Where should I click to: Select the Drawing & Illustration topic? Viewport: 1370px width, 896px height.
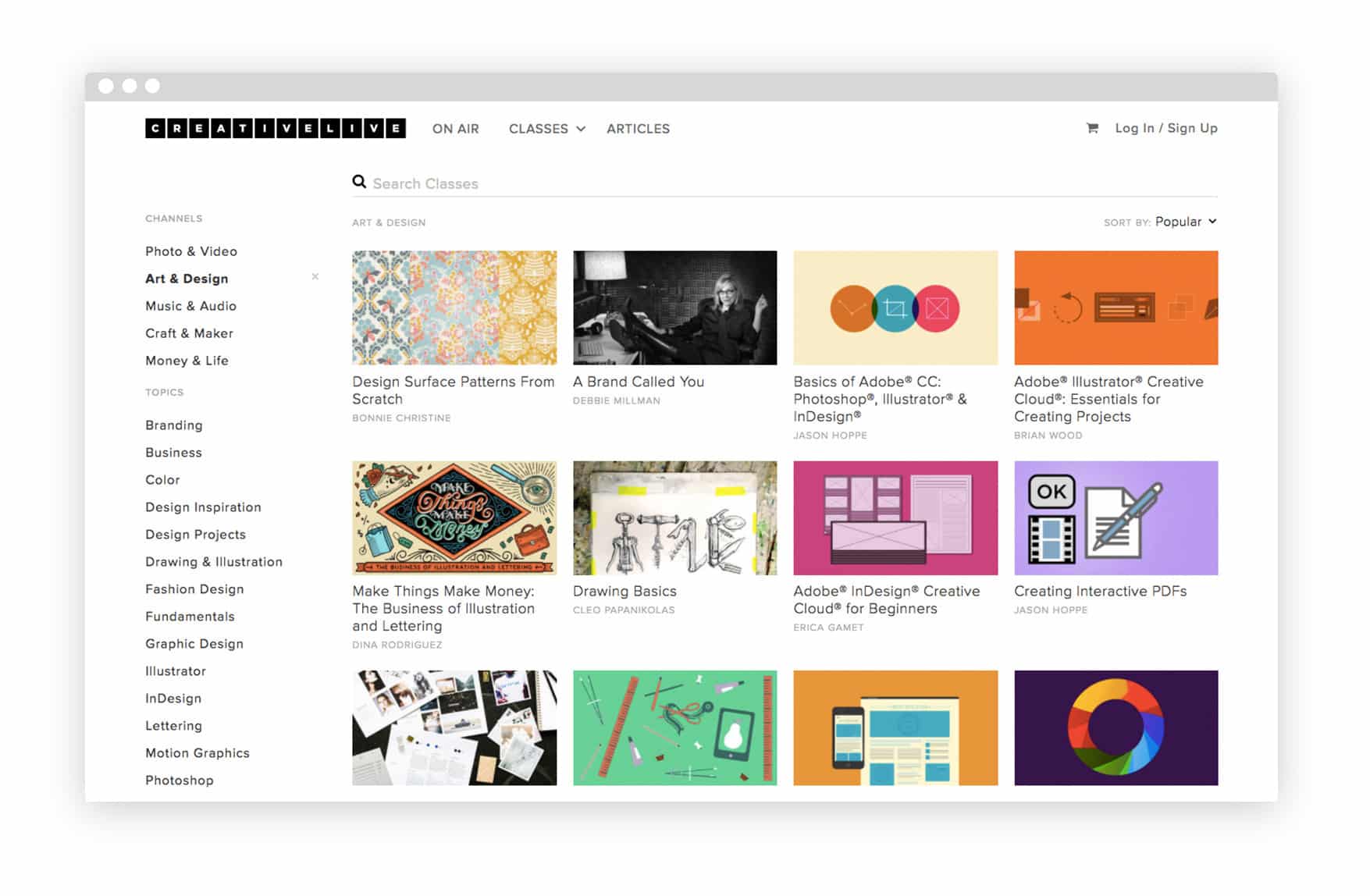(214, 562)
